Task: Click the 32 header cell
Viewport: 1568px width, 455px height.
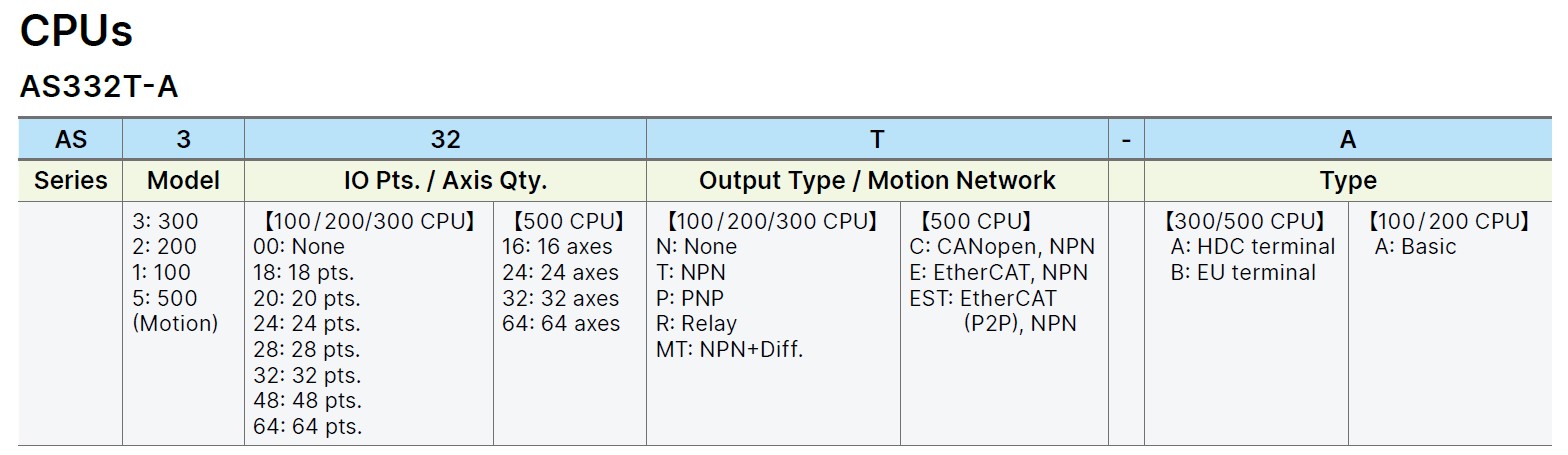Action: pyautogui.click(x=445, y=139)
